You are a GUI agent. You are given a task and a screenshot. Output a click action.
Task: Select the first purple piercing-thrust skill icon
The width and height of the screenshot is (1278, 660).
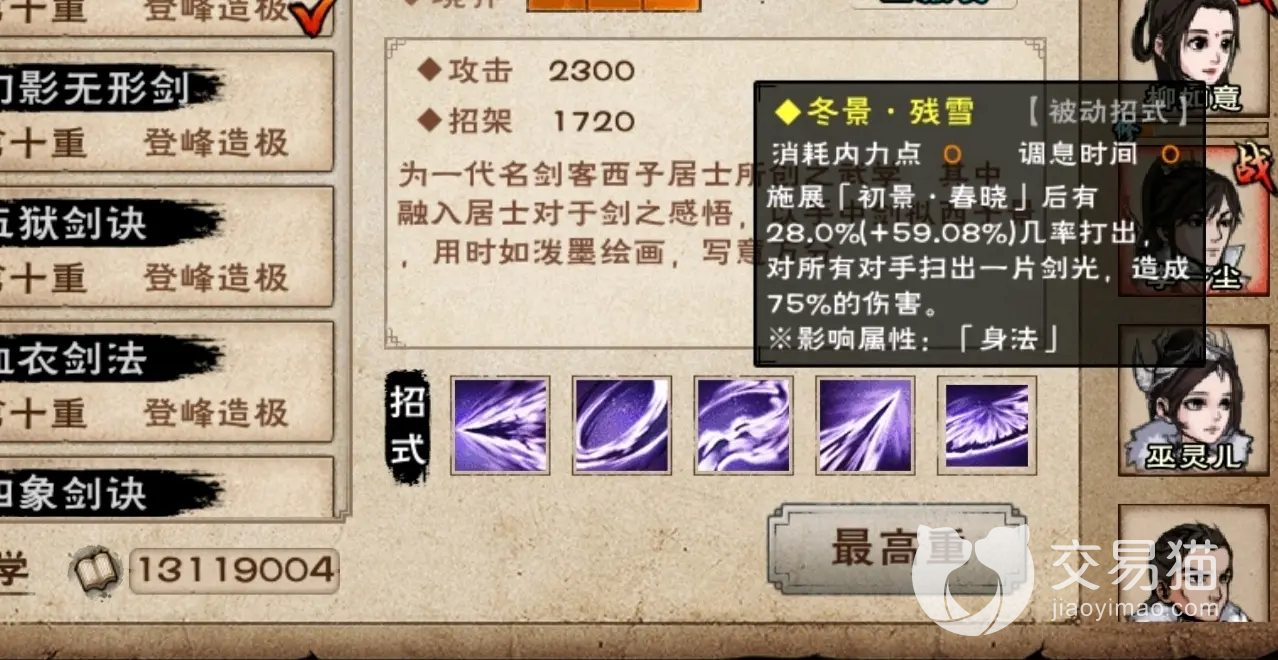(500, 425)
